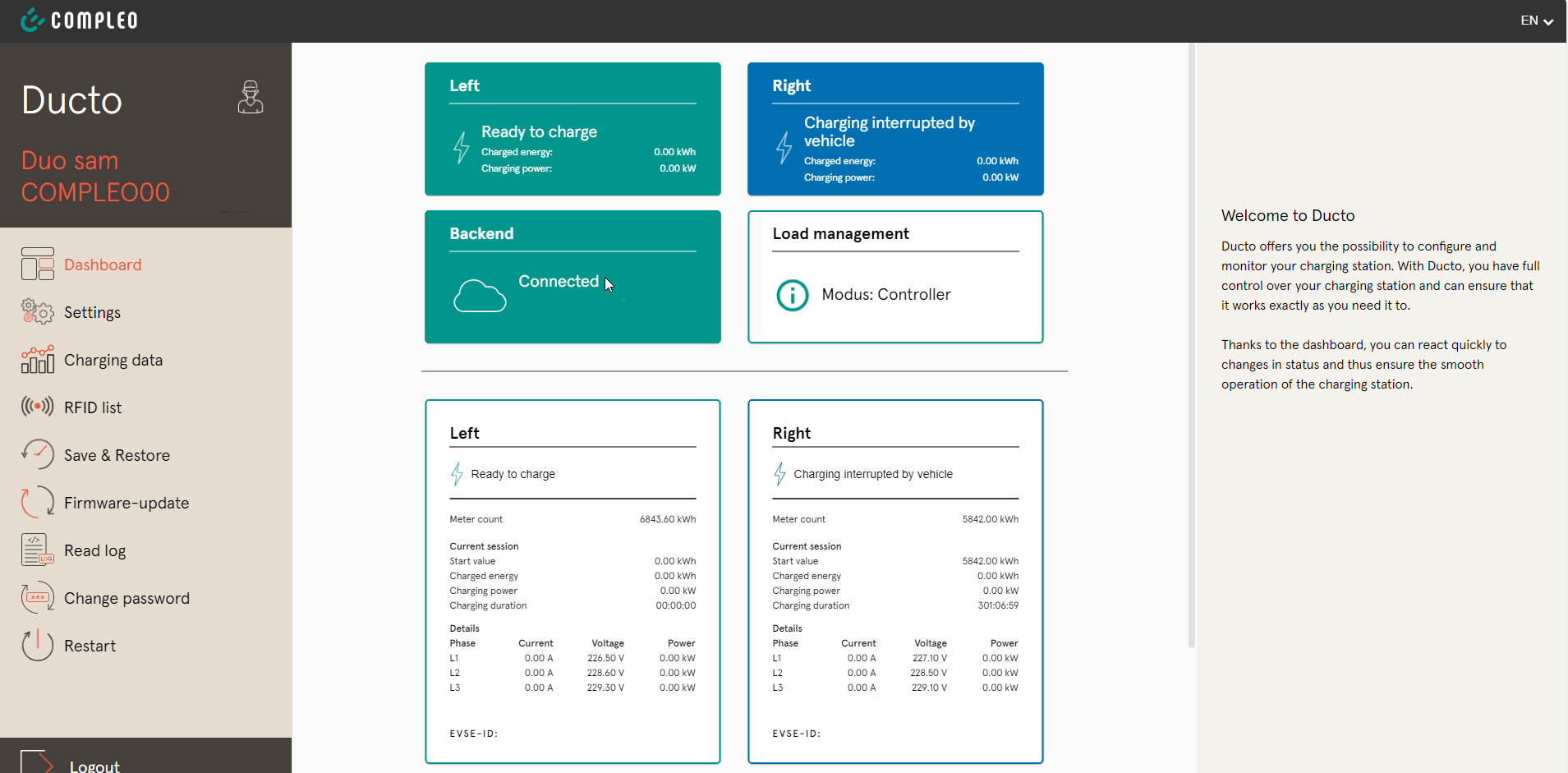Open the Dashboard menu item
This screenshot has width=1568, height=773.
point(103,265)
